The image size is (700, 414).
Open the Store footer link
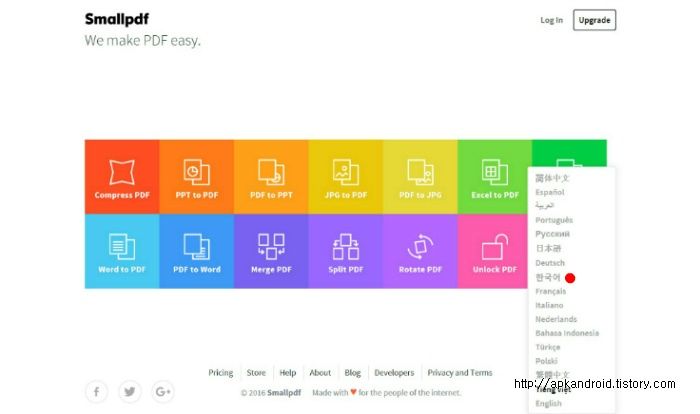256,372
